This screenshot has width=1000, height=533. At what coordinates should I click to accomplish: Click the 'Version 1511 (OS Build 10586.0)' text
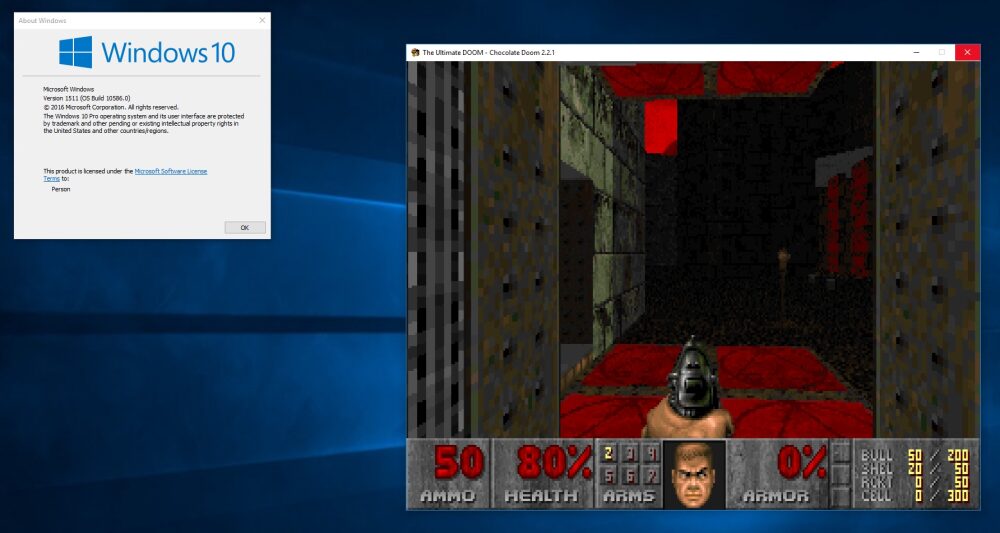(87, 98)
